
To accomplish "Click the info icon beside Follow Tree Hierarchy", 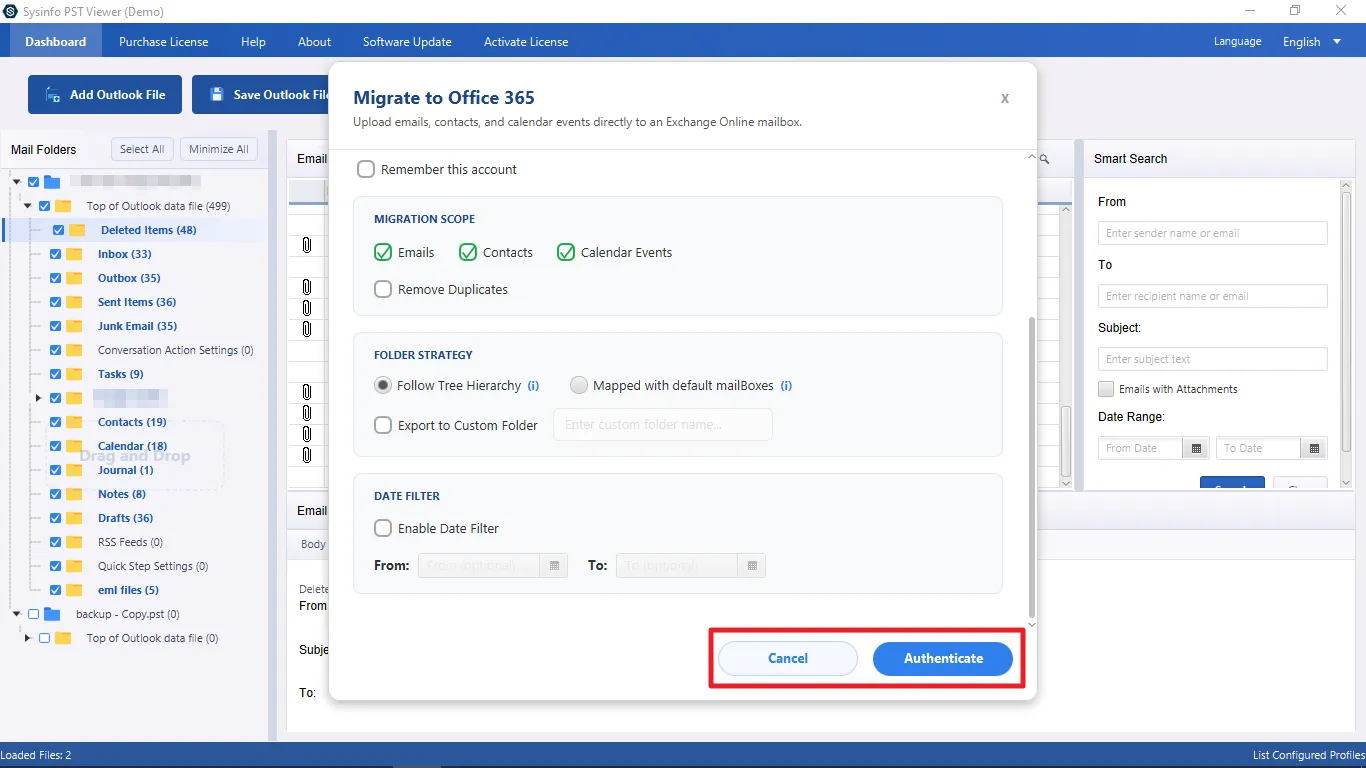I will (533, 385).
